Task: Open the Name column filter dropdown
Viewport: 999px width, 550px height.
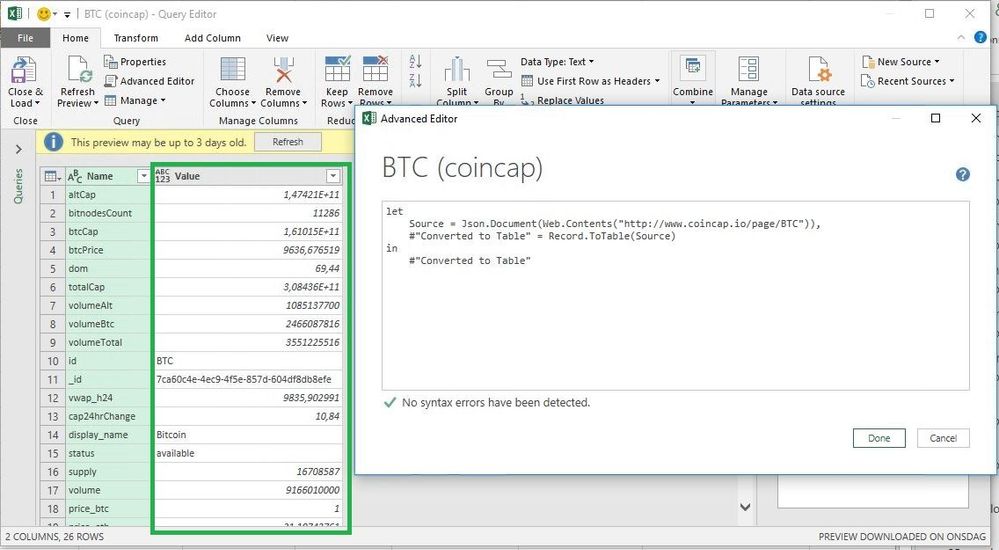Action: point(143,177)
